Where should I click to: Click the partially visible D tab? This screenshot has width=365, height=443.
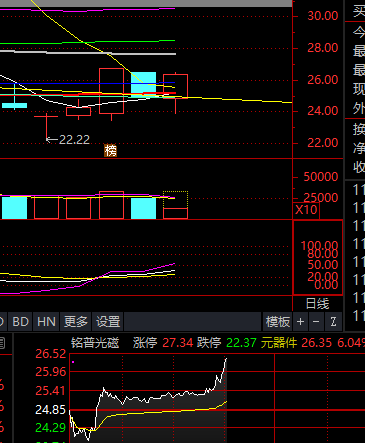pos(2,322)
